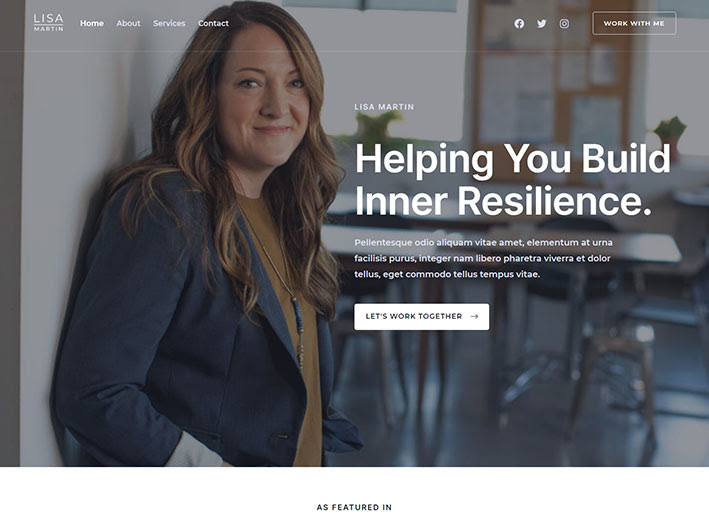Open the Twitter bird icon
709x532 pixels.
(x=542, y=24)
